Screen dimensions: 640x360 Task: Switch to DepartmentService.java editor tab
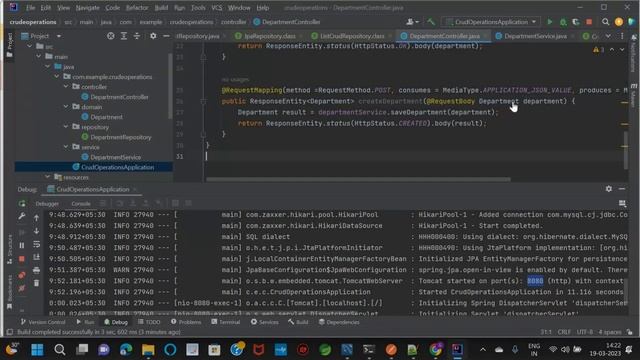(x=535, y=36)
